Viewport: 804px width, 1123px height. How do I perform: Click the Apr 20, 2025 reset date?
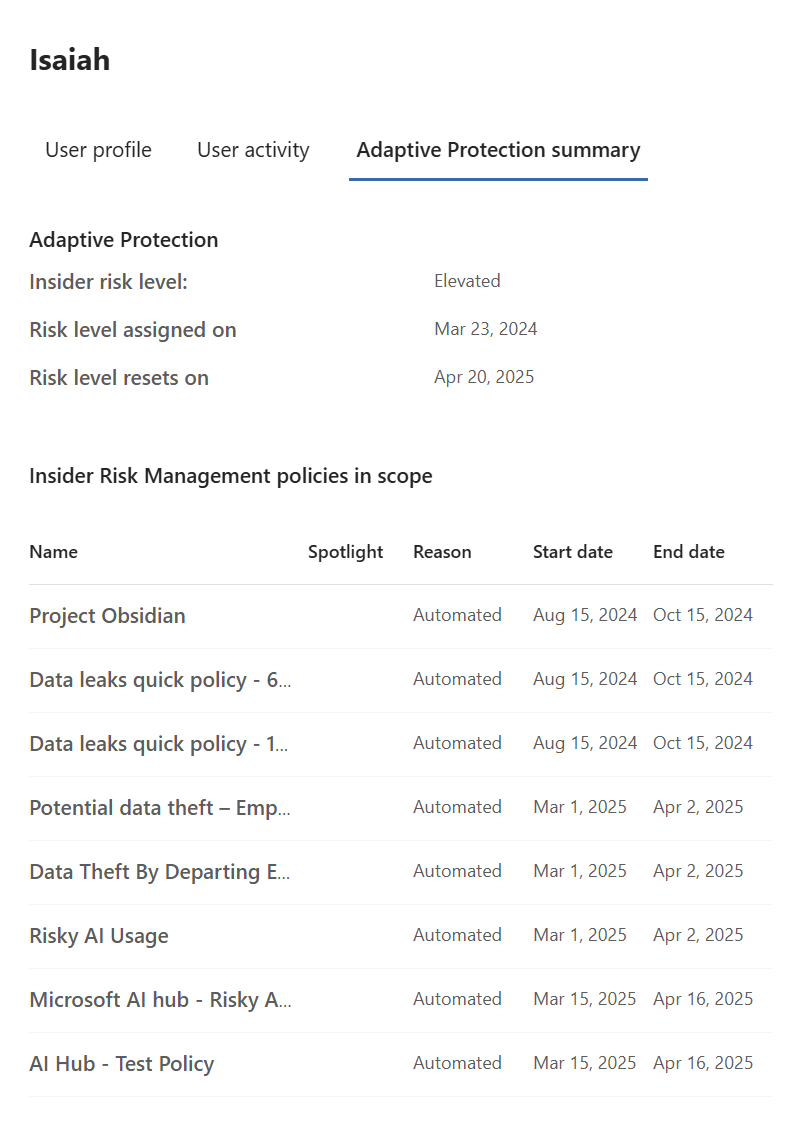click(x=484, y=377)
